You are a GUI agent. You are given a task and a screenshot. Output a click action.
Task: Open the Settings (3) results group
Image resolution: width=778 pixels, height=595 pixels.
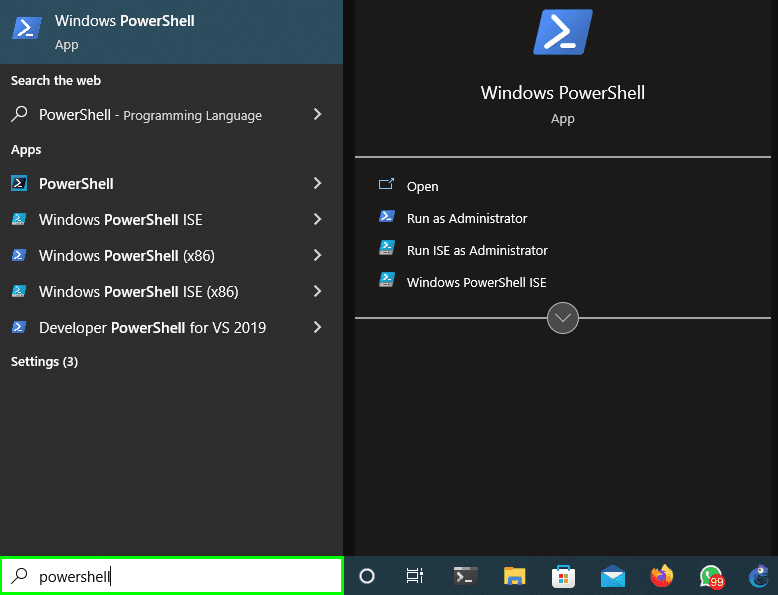click(x=44, y=361)
